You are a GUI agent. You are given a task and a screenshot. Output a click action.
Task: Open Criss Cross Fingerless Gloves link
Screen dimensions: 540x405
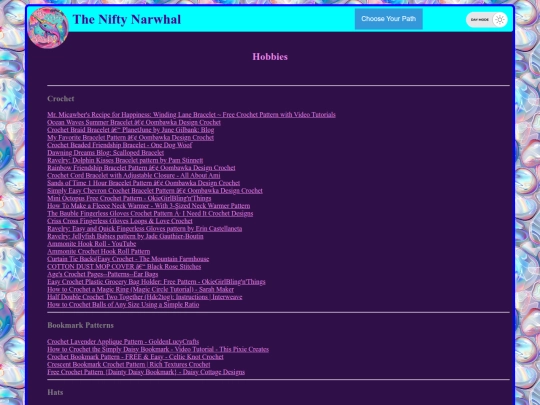(120, 221)
